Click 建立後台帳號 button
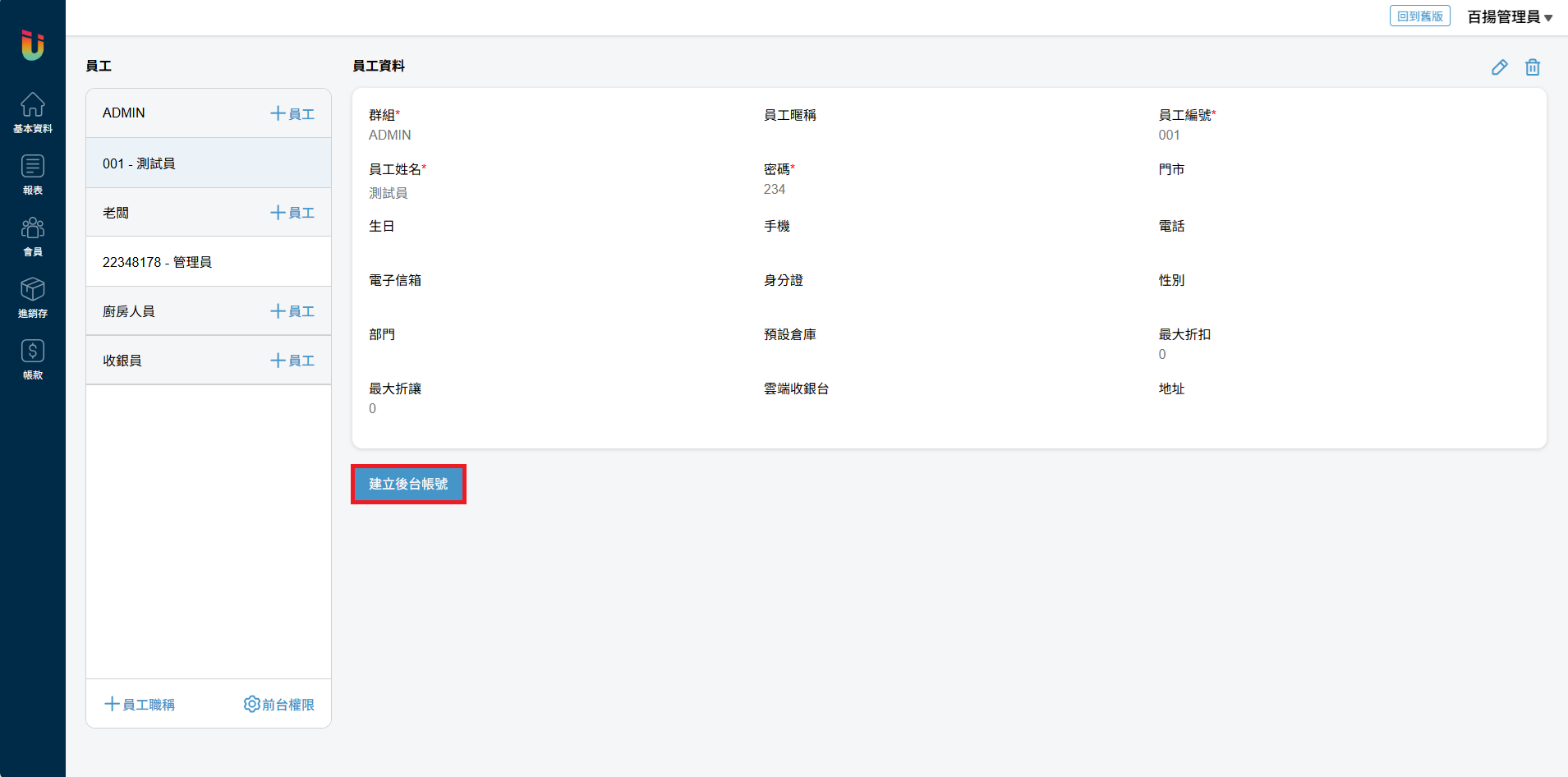 (x=408, y=484)
